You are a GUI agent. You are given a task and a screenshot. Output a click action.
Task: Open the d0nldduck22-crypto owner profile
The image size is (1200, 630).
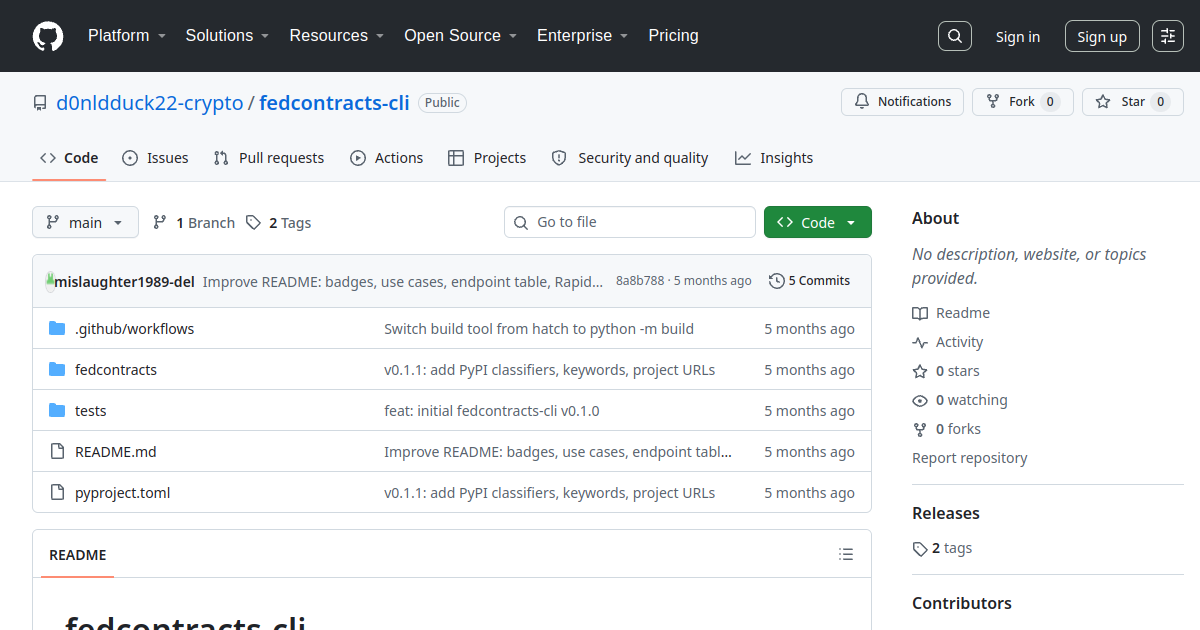150,103
